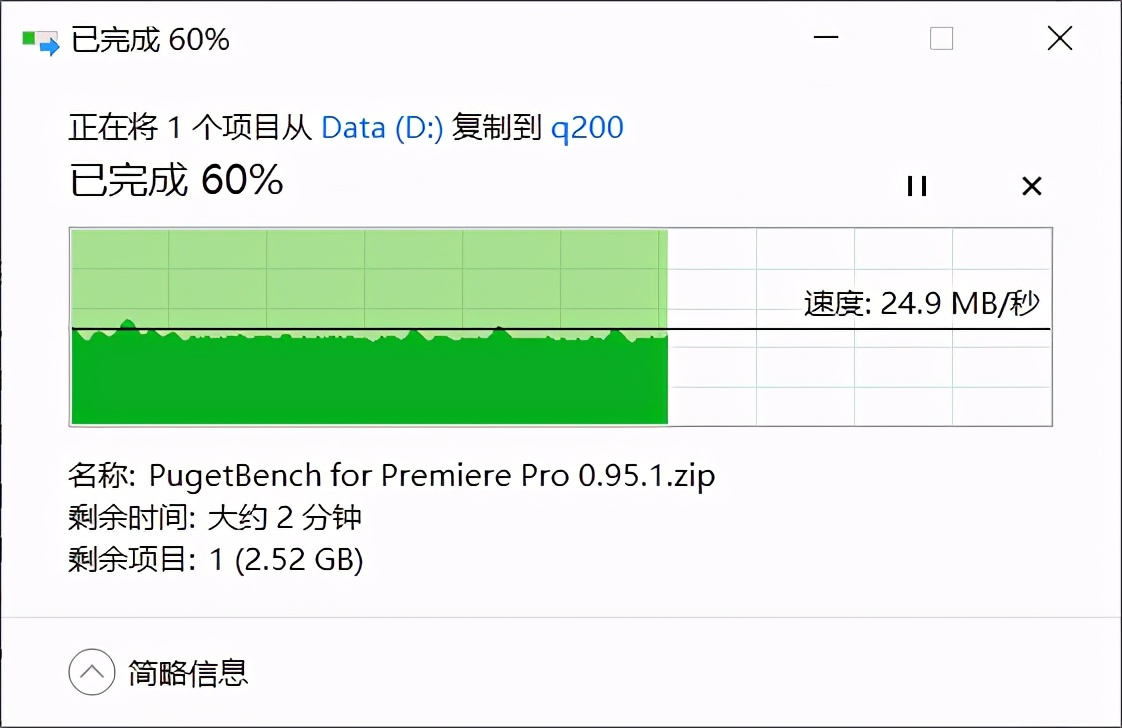Click the 剩余项目 1 (2.52 GB) line
Screen dimensions: 1122x728
[x=215, y=561]
